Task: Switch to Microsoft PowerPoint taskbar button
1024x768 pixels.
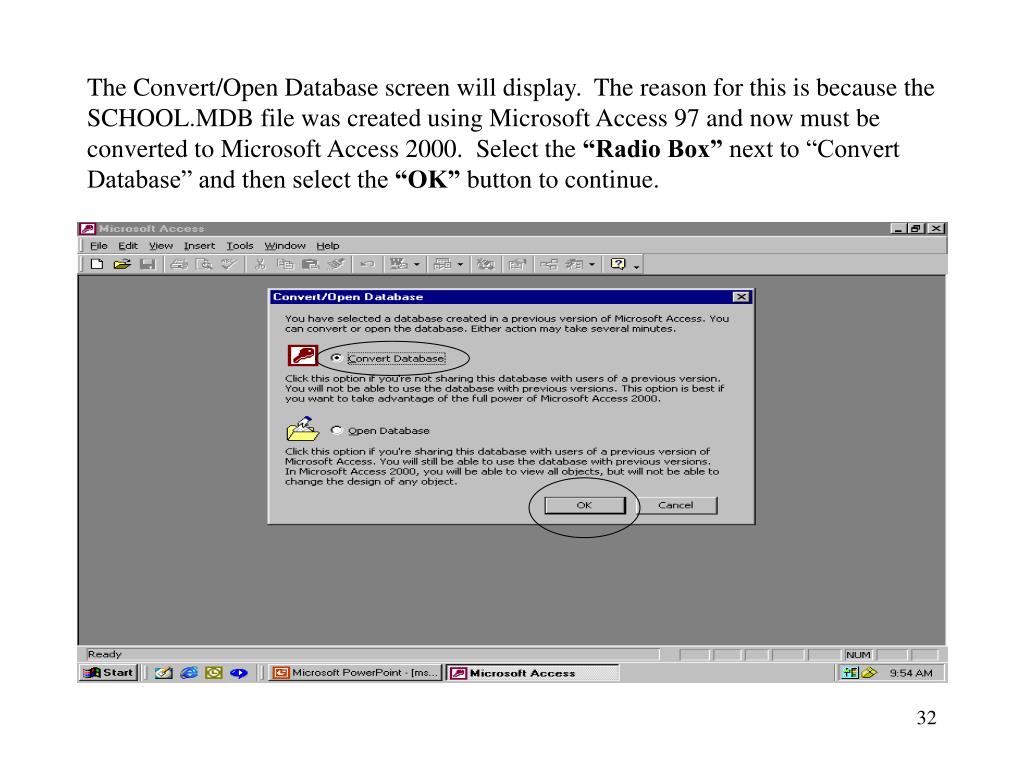Action: (x=356, y=673)
